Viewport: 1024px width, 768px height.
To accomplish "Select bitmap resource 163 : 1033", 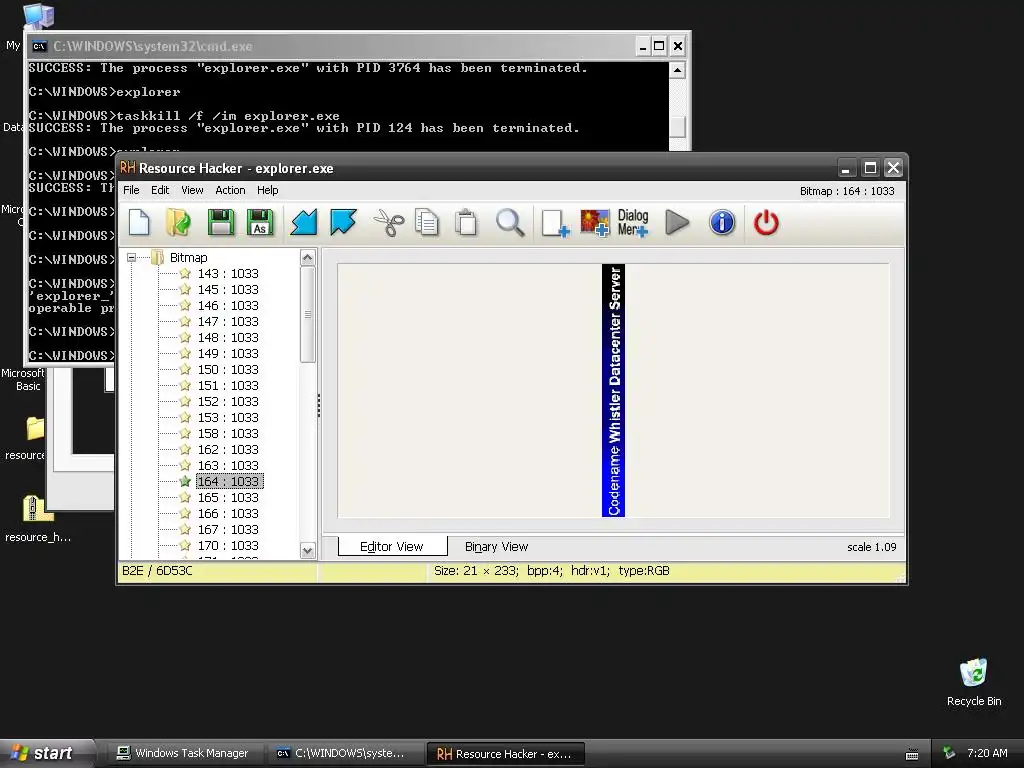I will pyautogui.click(x=228, y=466).
